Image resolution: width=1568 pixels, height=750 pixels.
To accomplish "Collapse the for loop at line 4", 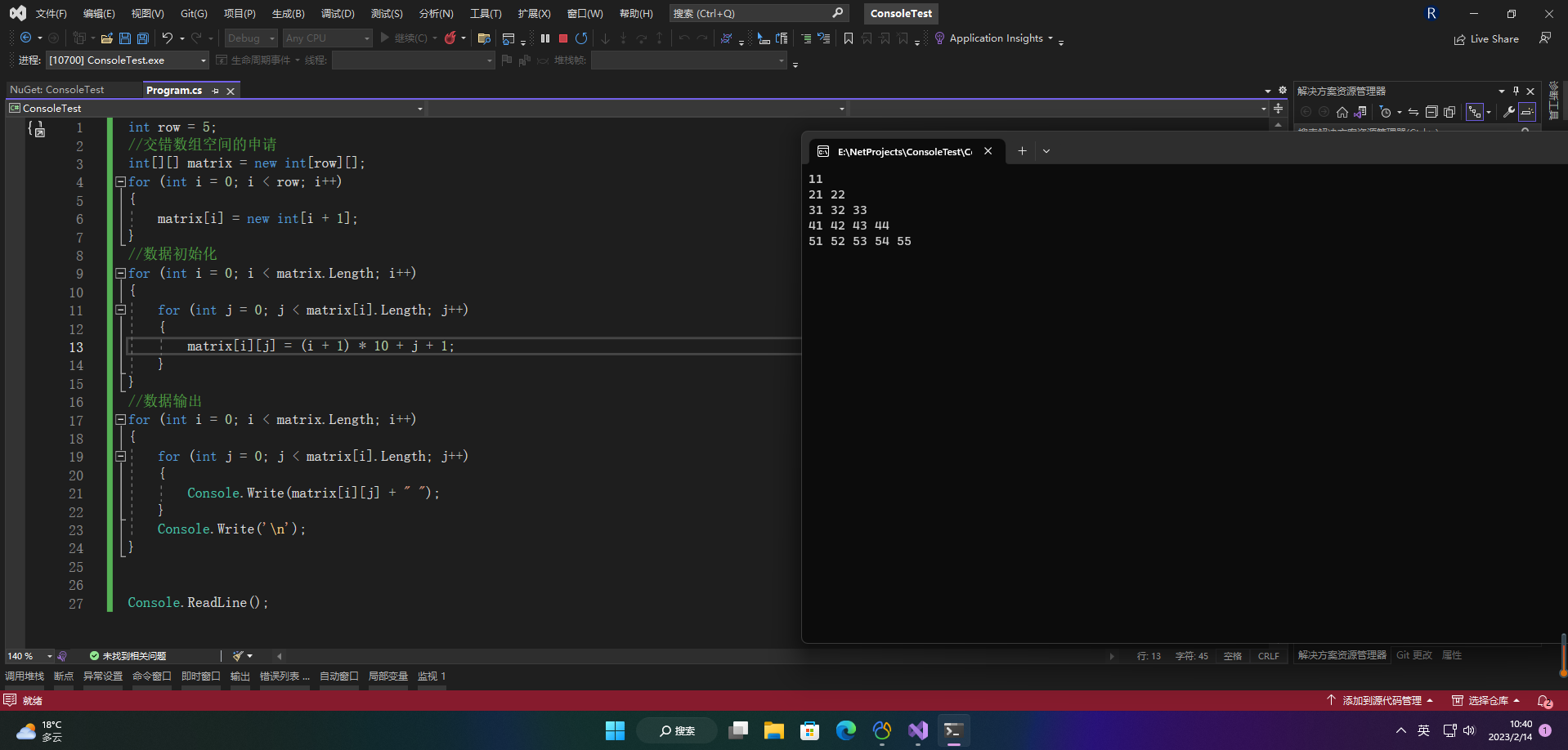I will (120, 181).
